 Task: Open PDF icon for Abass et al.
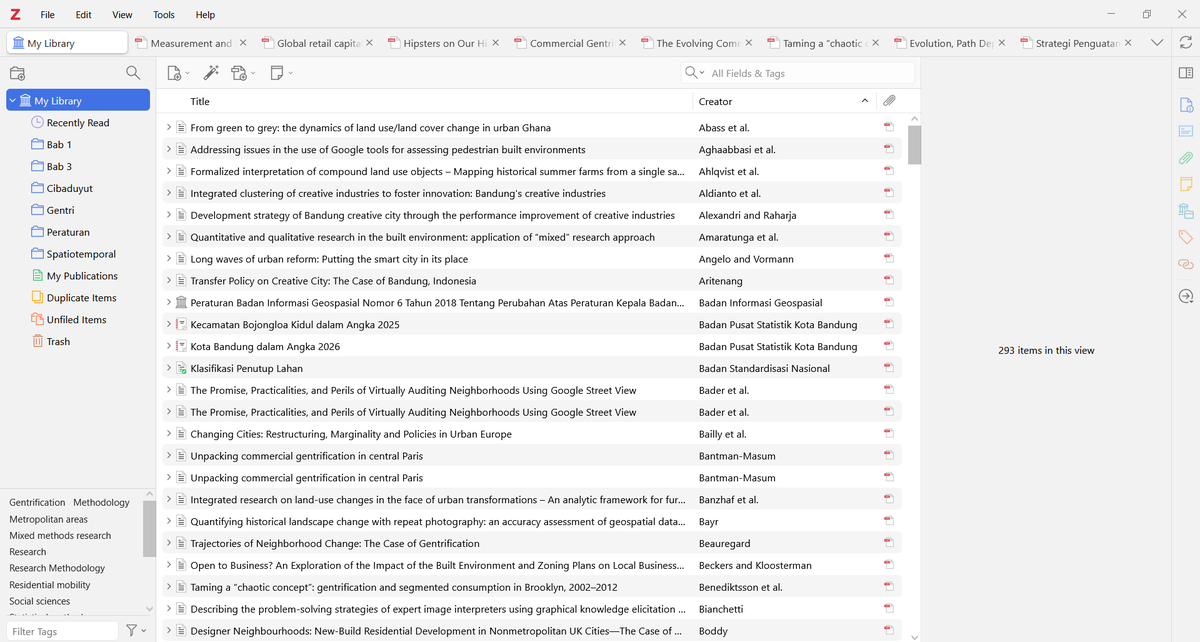888,128
